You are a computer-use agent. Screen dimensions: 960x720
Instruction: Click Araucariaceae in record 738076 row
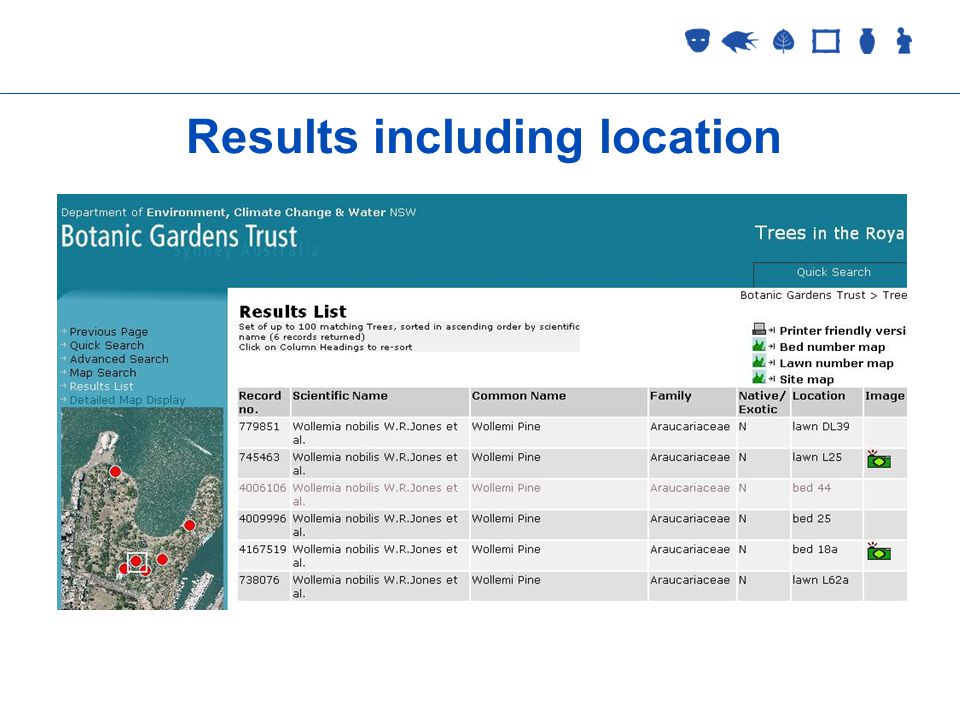[690, 579]
